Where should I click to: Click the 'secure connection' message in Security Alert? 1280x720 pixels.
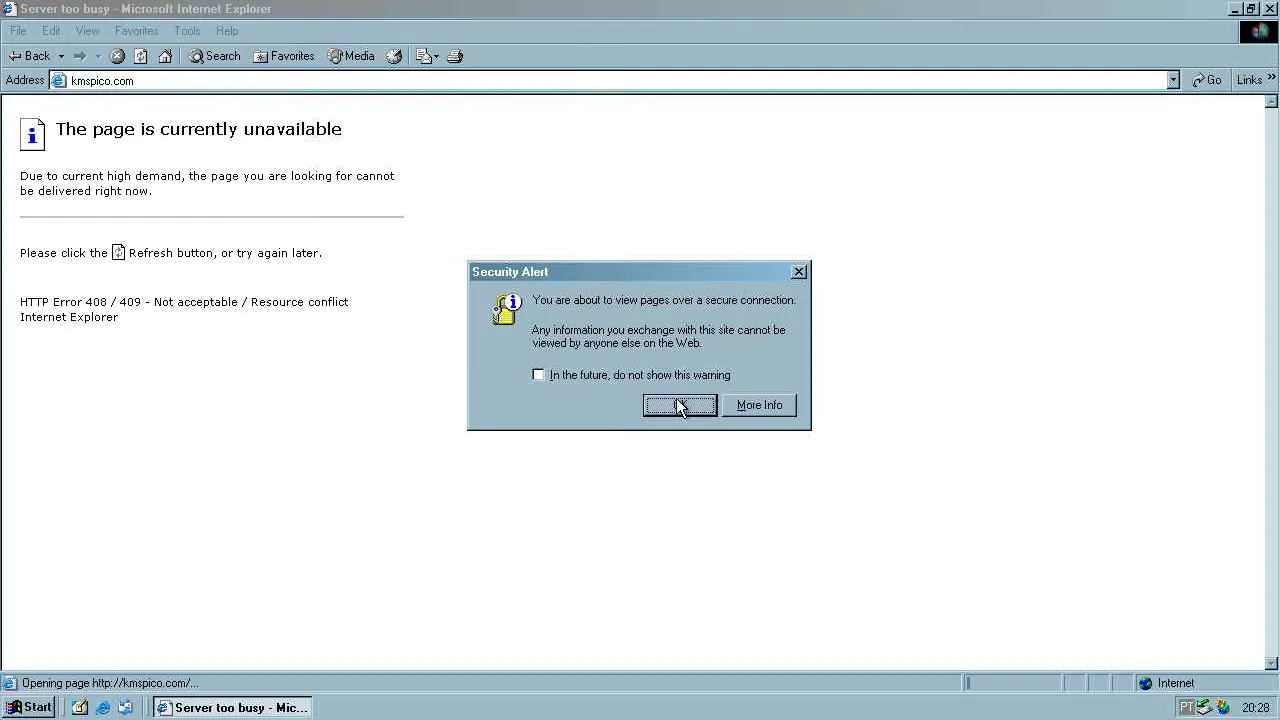click(x=664, y=300)
